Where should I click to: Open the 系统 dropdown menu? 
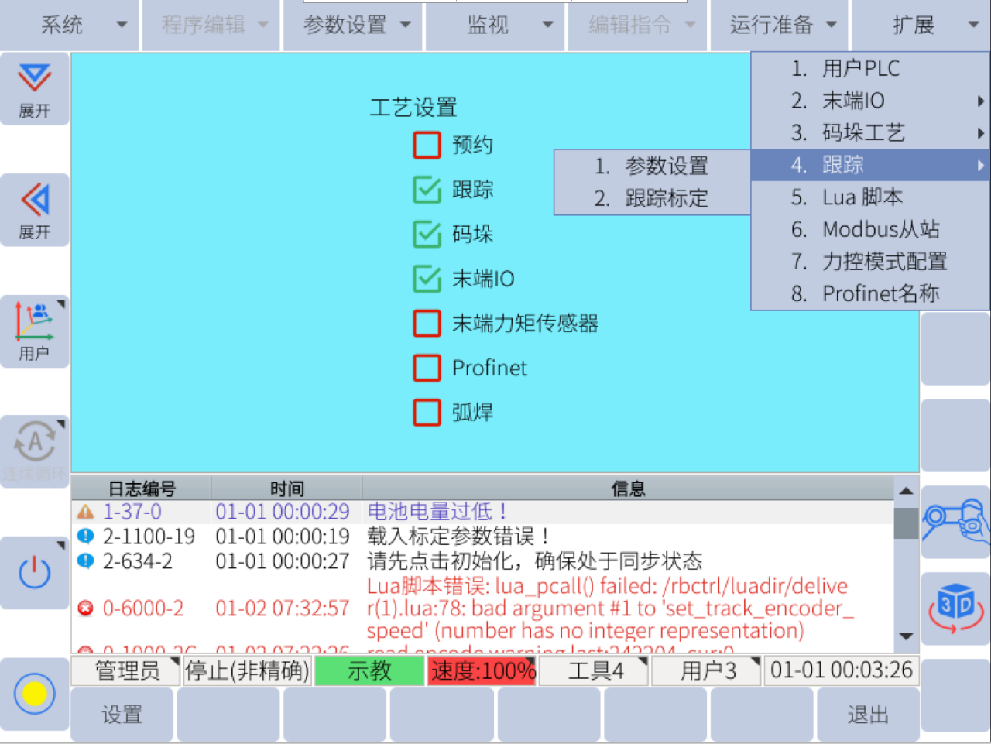click(84, 25)
